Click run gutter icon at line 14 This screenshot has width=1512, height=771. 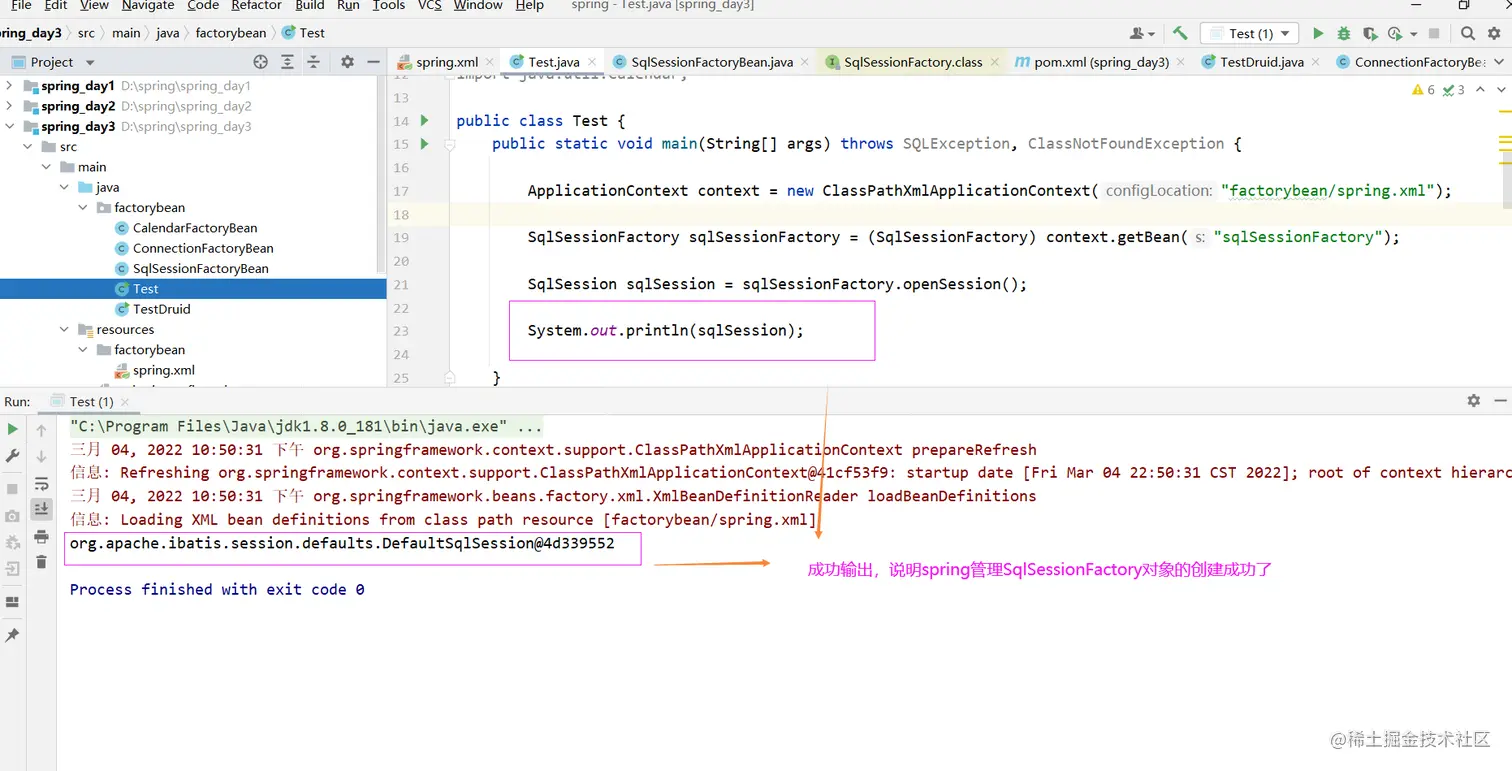[424, 120]
